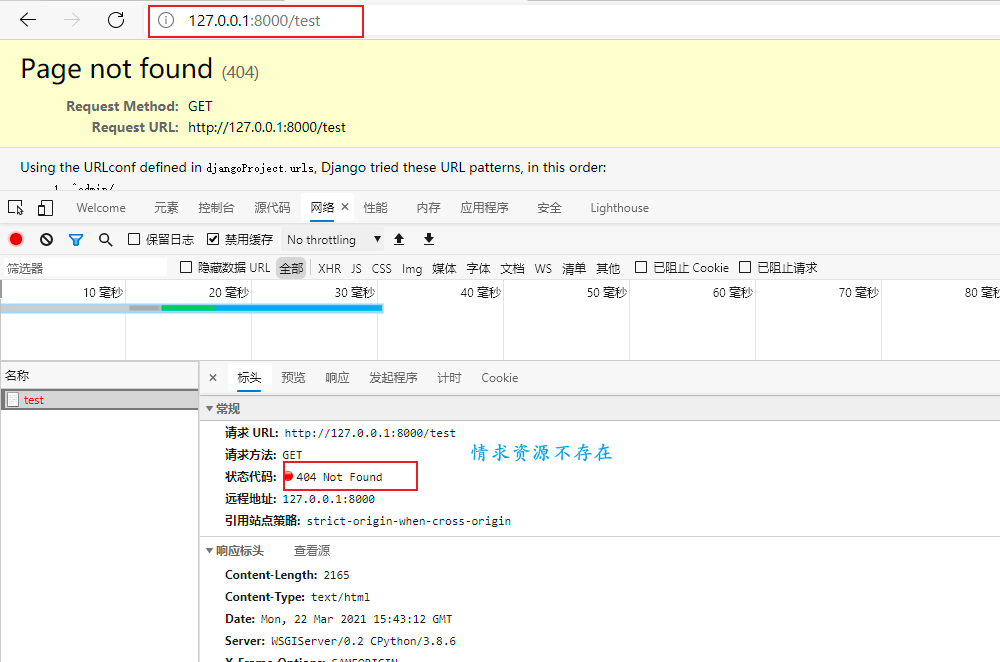Select the 网络 tab
This screenshot has height=662, width=1000.
(322, 207)
